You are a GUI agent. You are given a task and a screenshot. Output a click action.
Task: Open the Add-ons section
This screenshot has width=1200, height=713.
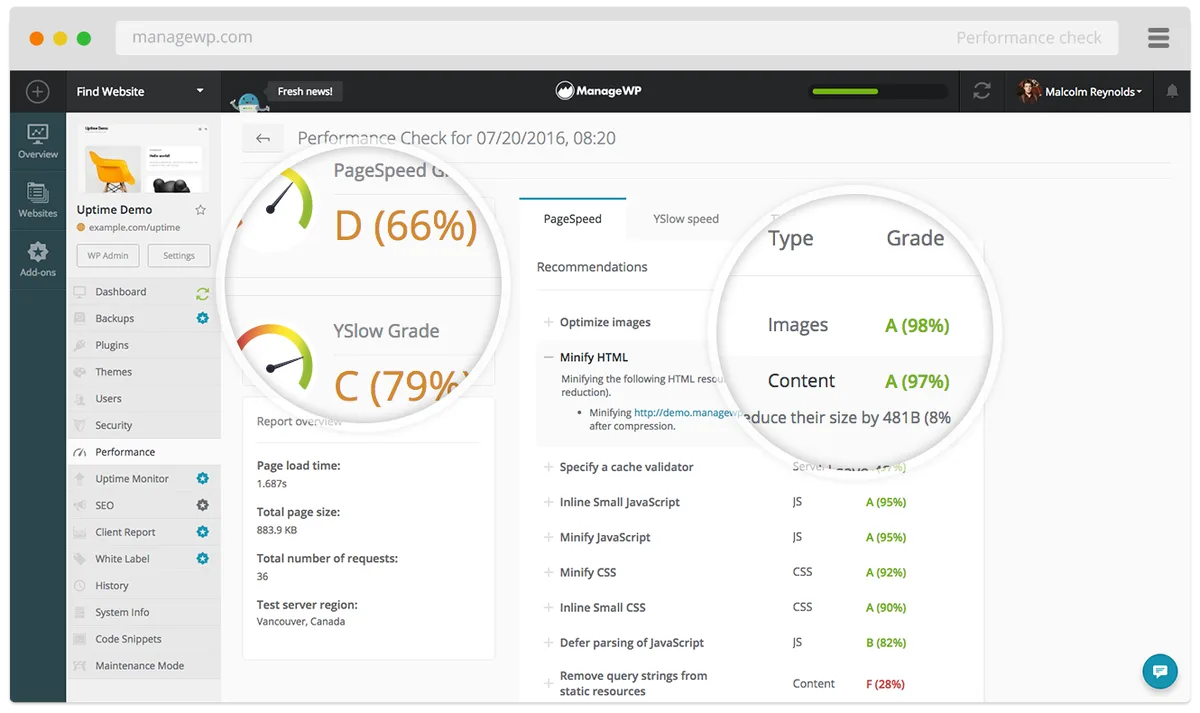[x=38, y=259]
